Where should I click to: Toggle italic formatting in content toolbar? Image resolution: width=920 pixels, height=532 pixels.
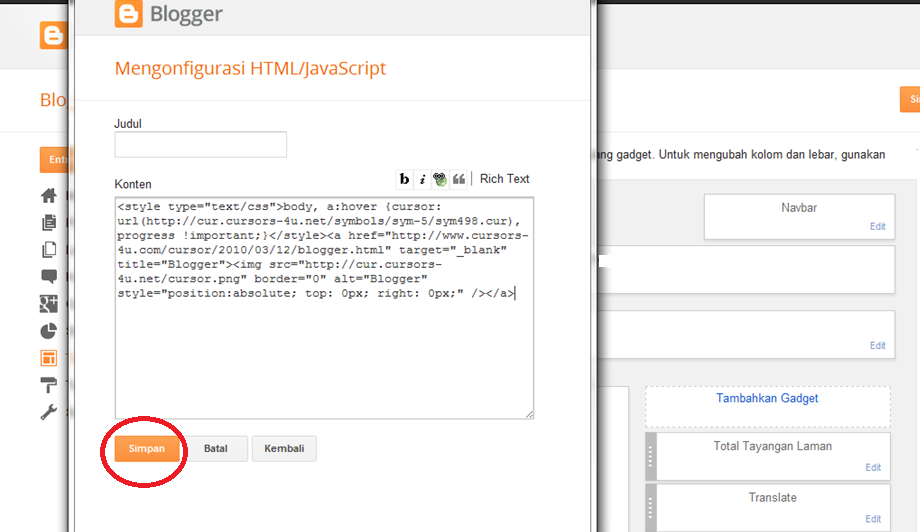point(422,179)
